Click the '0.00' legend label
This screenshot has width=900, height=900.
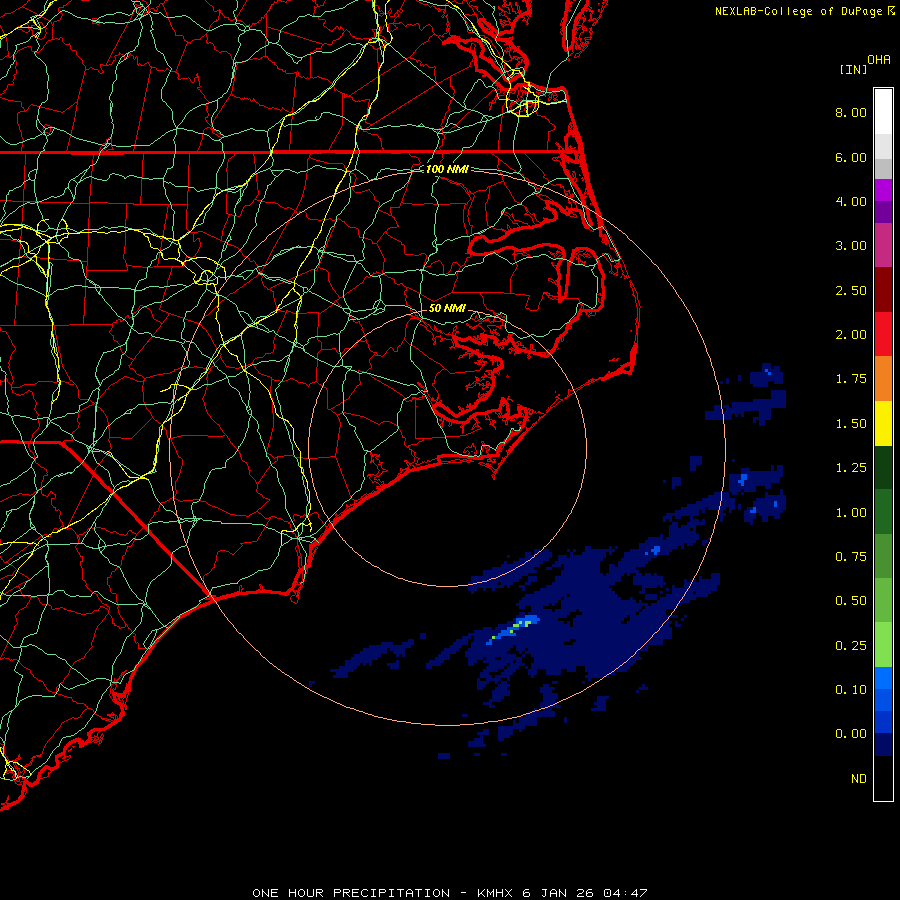tap(851, 734)
